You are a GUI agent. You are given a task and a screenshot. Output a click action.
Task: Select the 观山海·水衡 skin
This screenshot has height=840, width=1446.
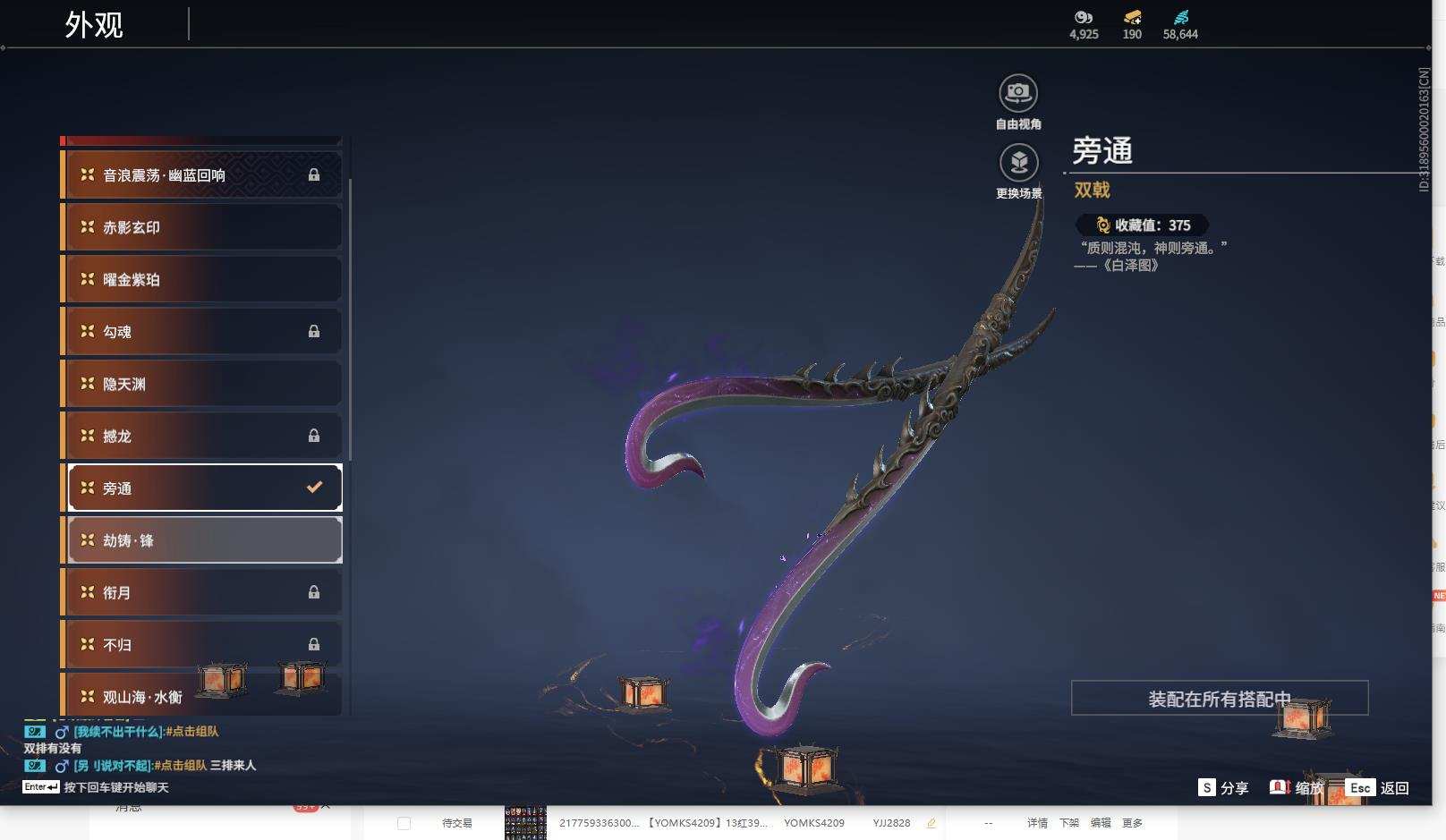(201, 694)
